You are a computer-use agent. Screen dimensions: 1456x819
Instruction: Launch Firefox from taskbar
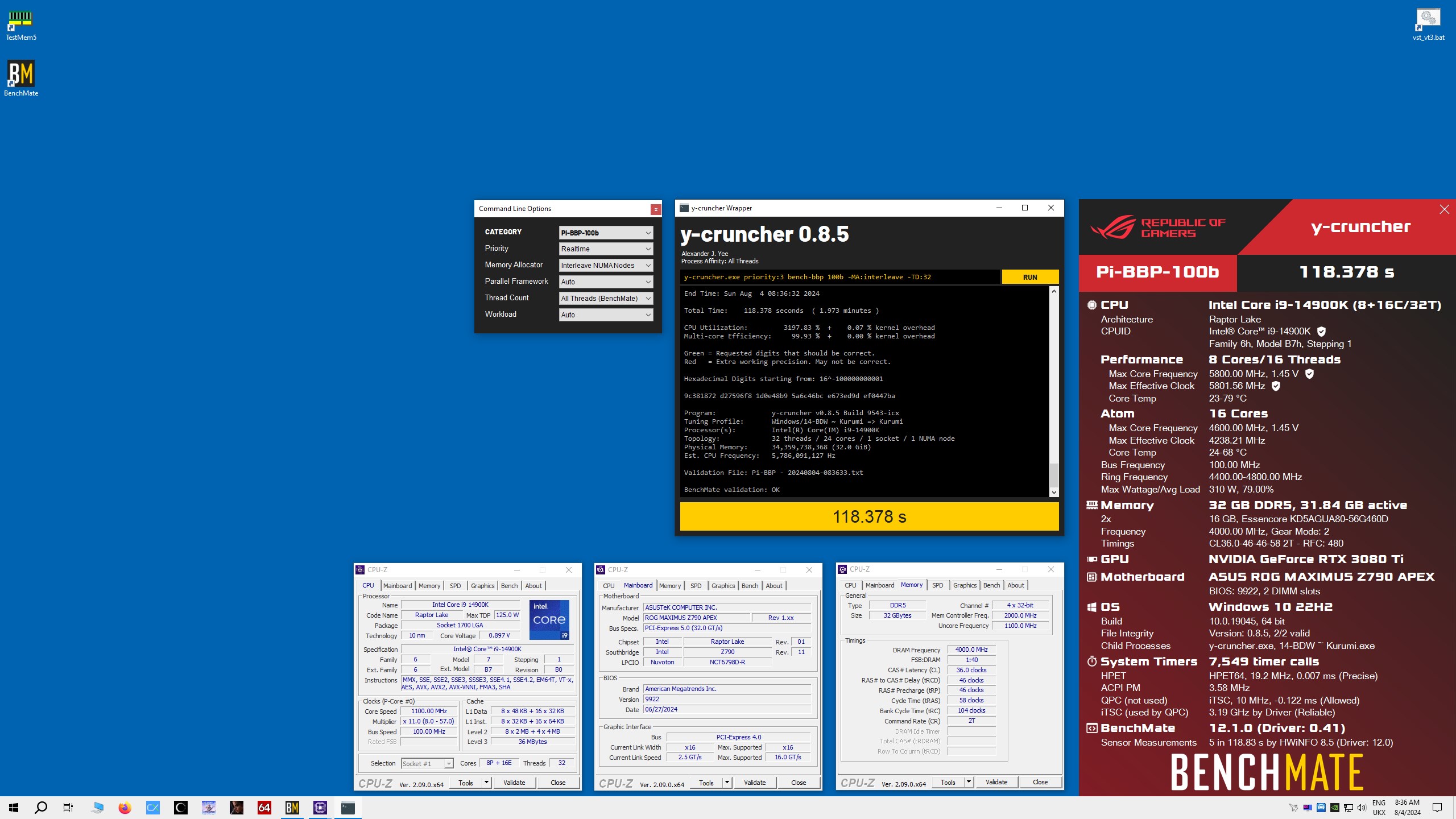pos(125,808)
